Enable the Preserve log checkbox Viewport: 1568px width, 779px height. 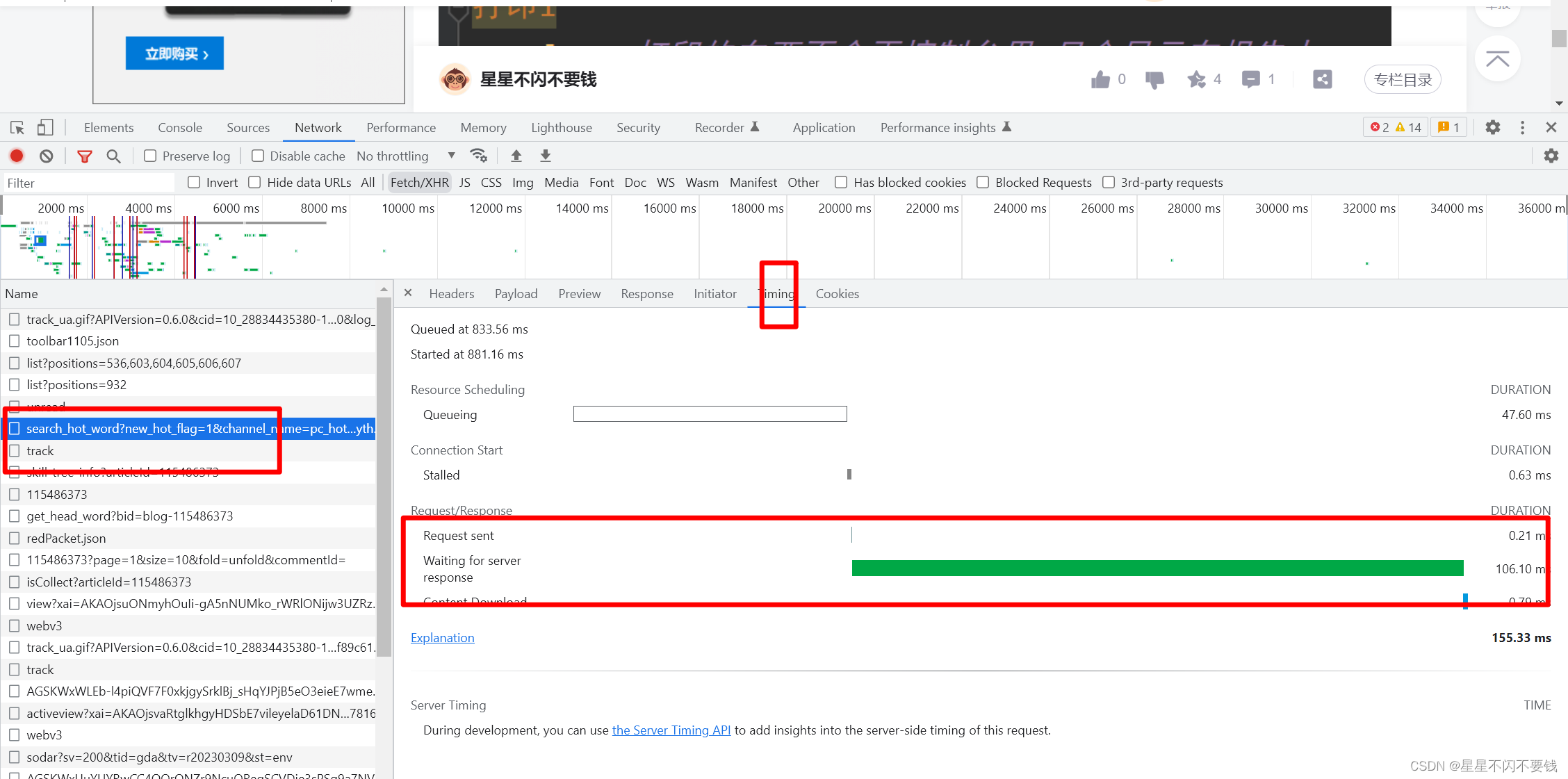[x=149, y=156]
